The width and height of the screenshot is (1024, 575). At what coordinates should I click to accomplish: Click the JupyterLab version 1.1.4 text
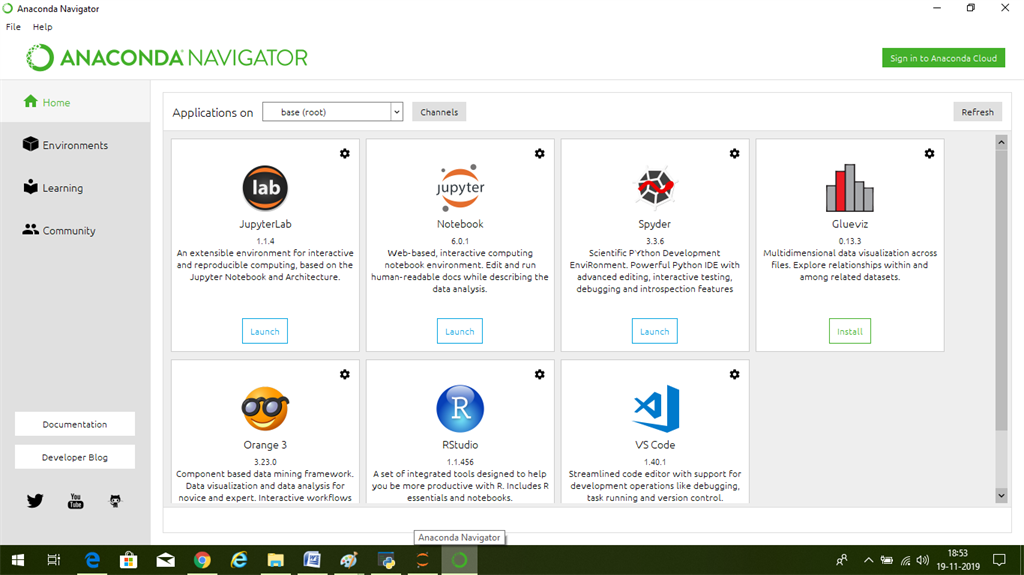pos(265,241)
